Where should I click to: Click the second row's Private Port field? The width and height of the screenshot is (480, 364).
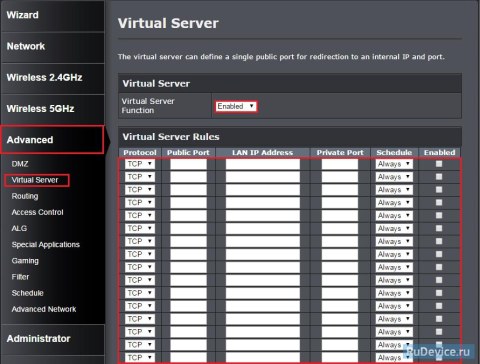pyautogui.click(x=340, y=177)
